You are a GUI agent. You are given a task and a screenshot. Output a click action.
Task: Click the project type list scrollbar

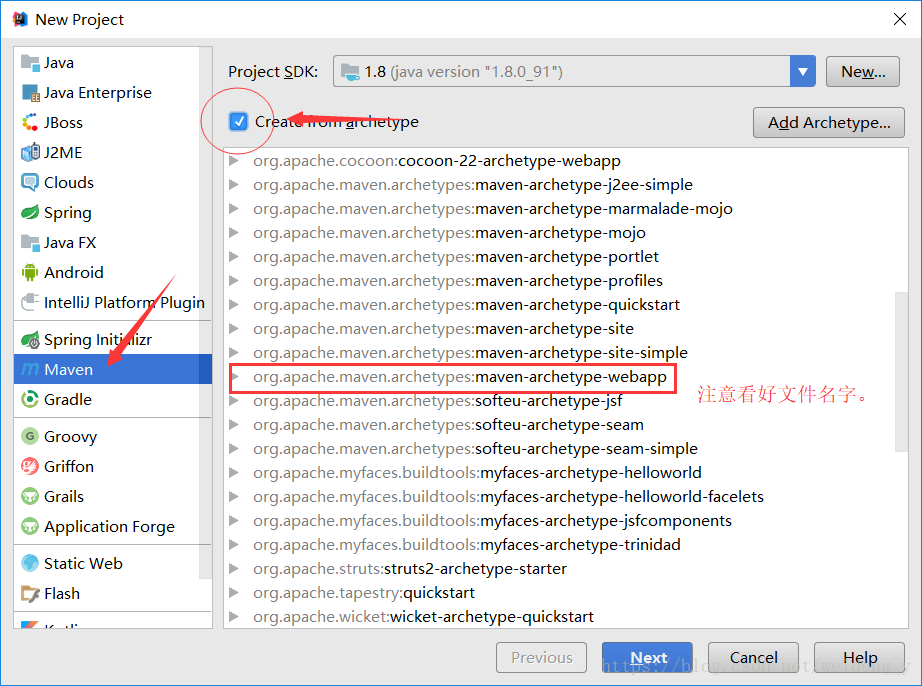205,312
